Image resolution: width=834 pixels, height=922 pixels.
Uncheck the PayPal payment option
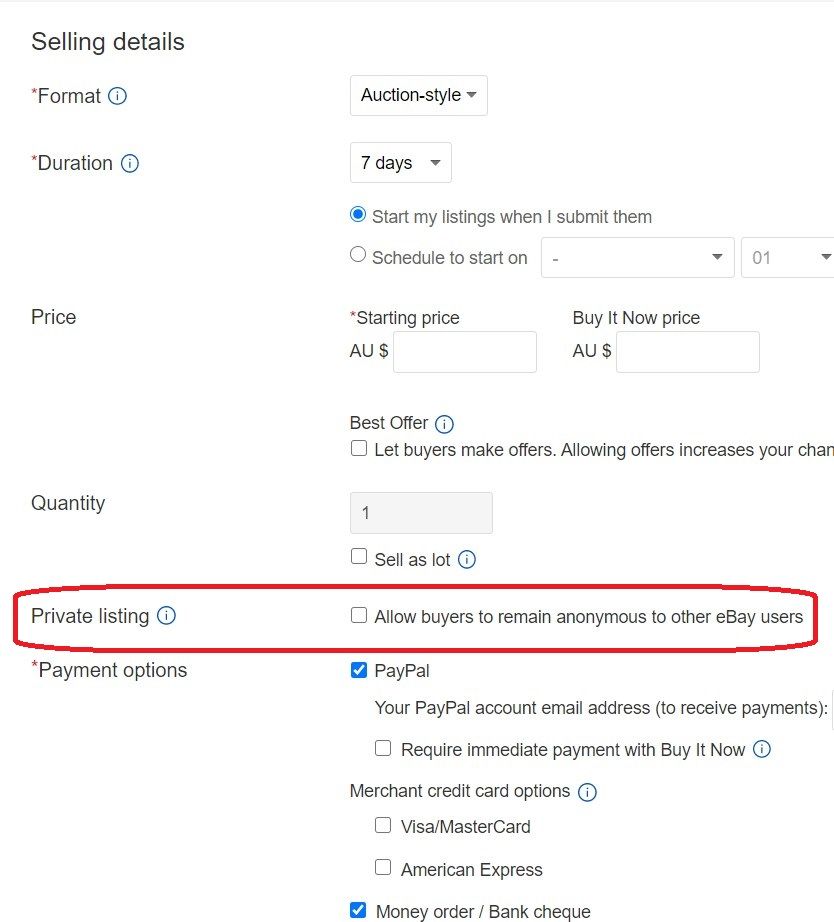click(359, 670)
